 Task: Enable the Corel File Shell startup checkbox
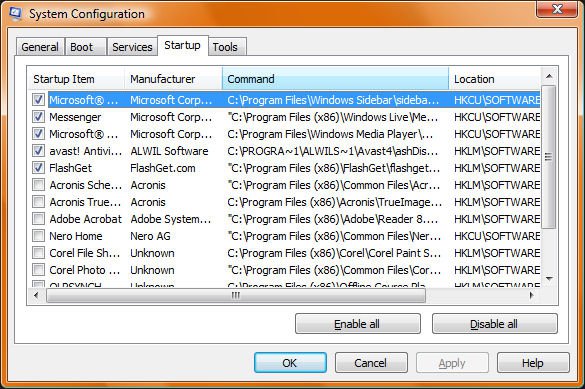pos(38,253)
